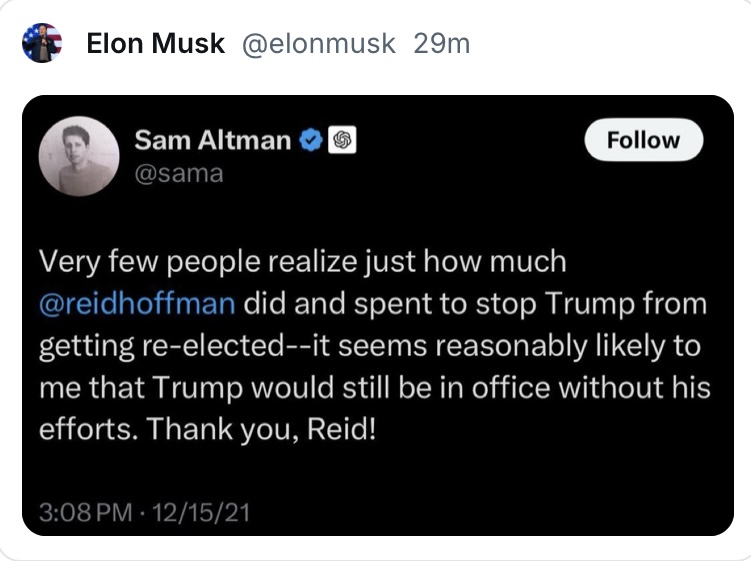751x561 pixels.
Task: Click the blue verified checkmark badge
Action: tap(310, 141)
